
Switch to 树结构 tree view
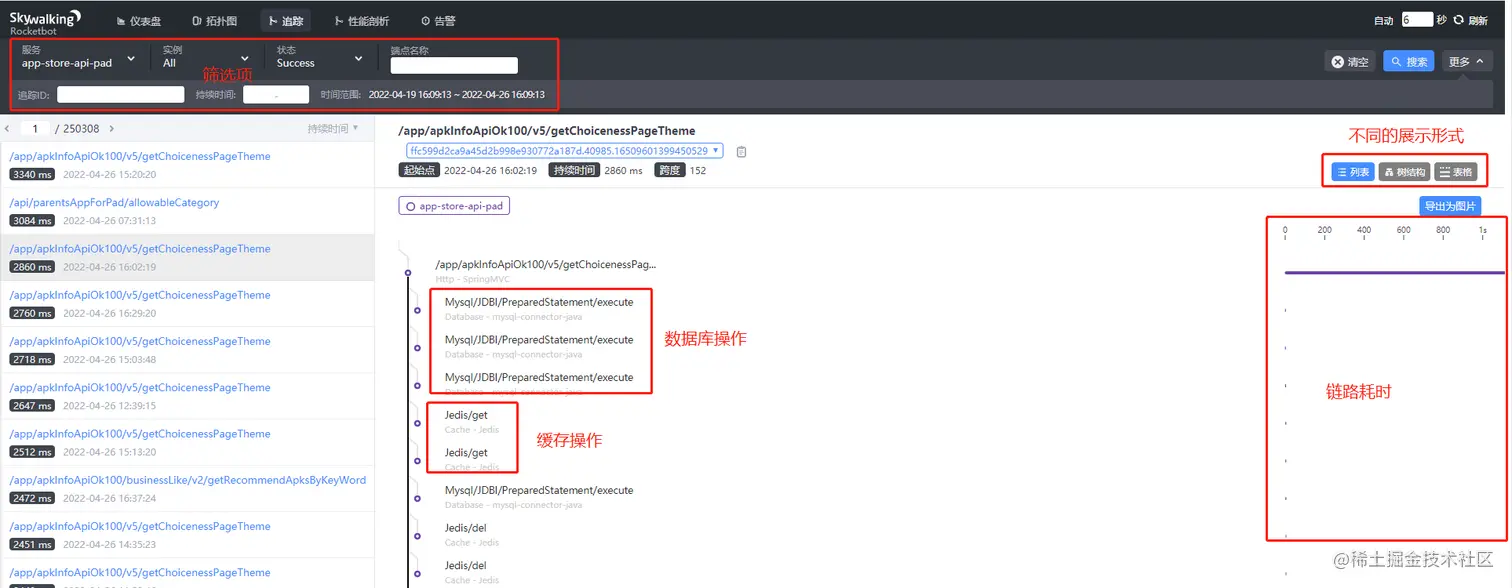click(1404, 172)
